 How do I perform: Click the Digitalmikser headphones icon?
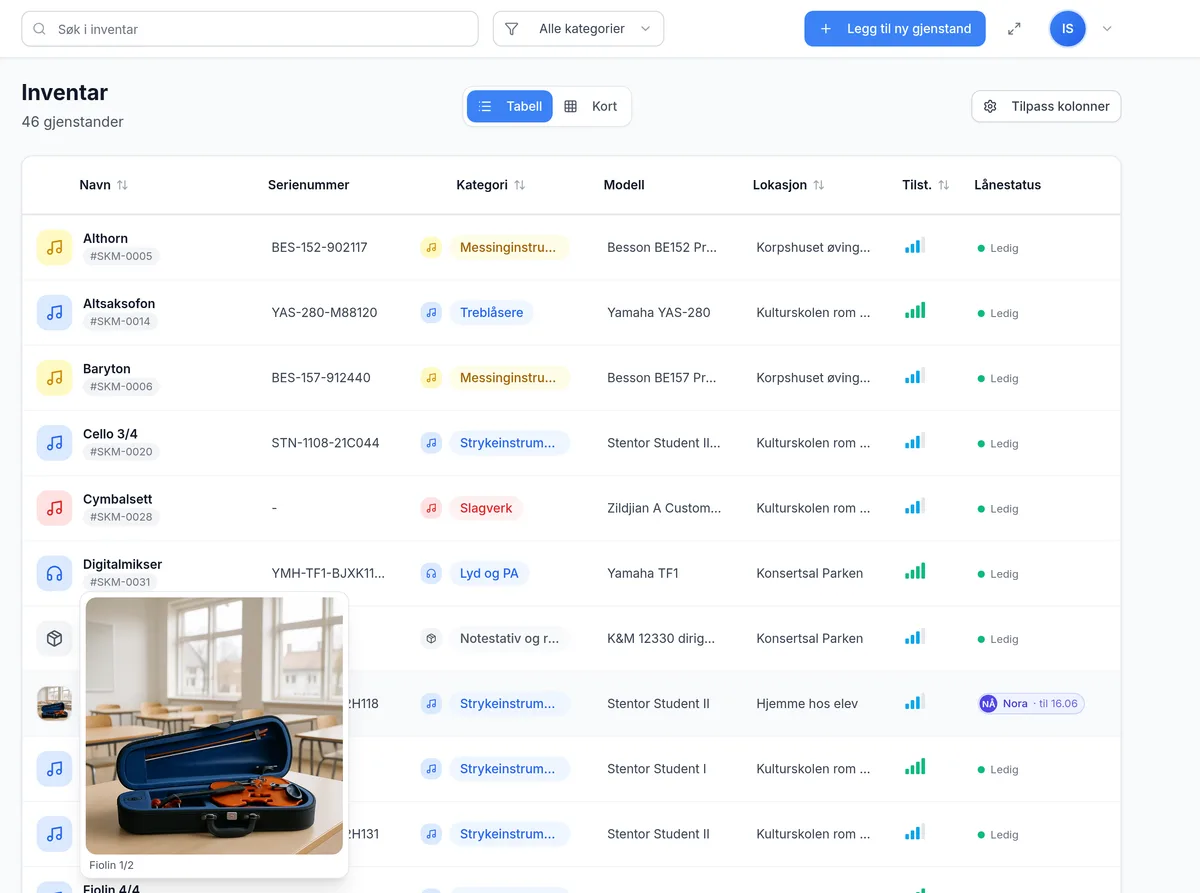coord(54,573)
